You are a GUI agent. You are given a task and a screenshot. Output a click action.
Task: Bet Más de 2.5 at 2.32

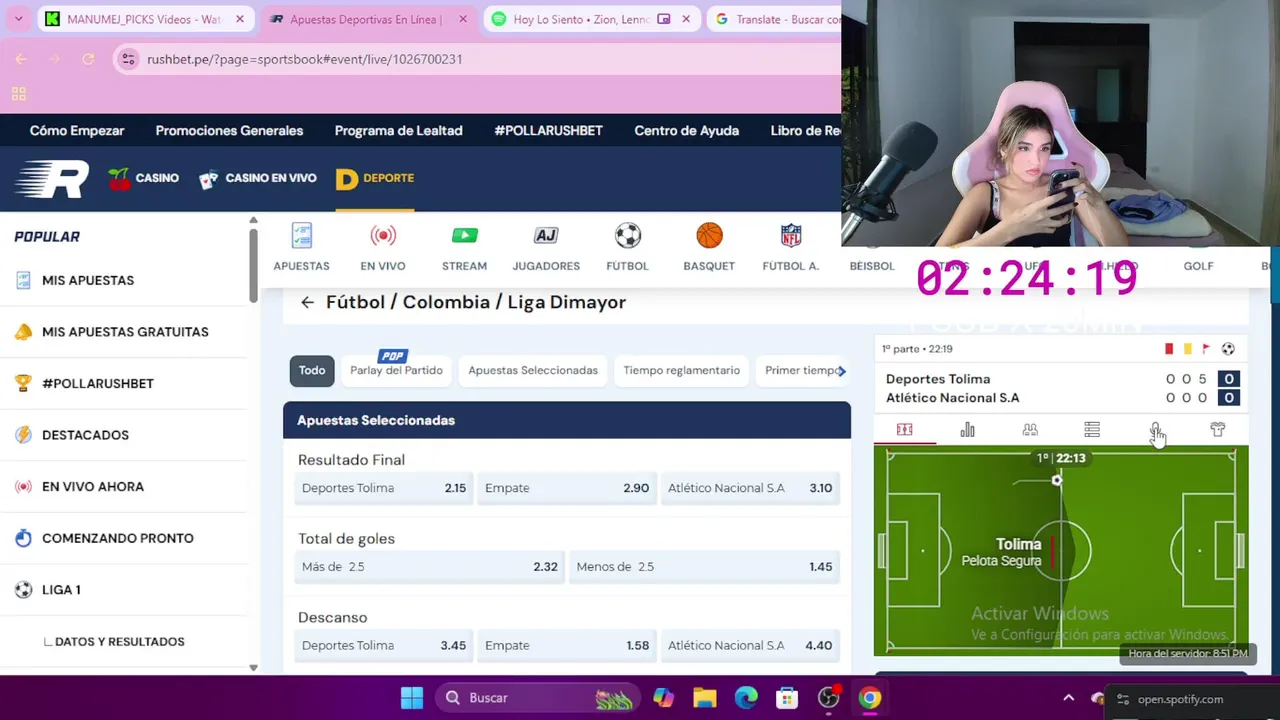430,567
